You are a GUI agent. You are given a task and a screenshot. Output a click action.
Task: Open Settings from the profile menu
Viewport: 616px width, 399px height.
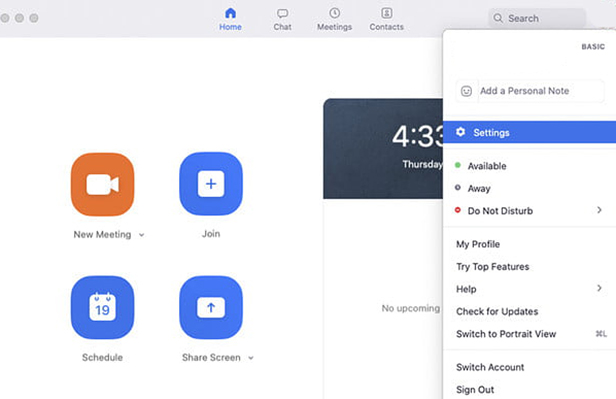[530, 132]
